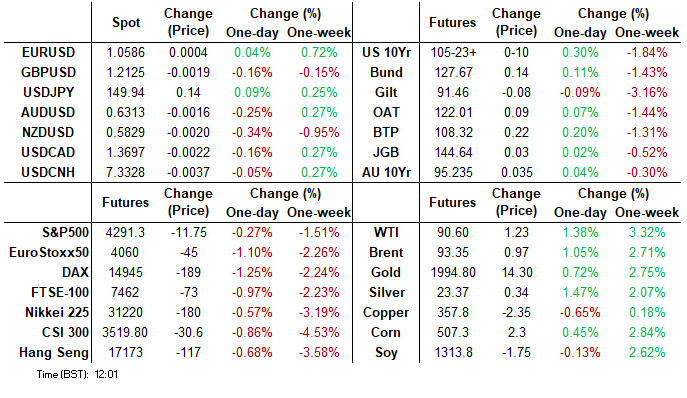The width and height of the screenshot is (687, 398).
Task: Click the Soy futures price 1313.8
Action: coord(453,352)
